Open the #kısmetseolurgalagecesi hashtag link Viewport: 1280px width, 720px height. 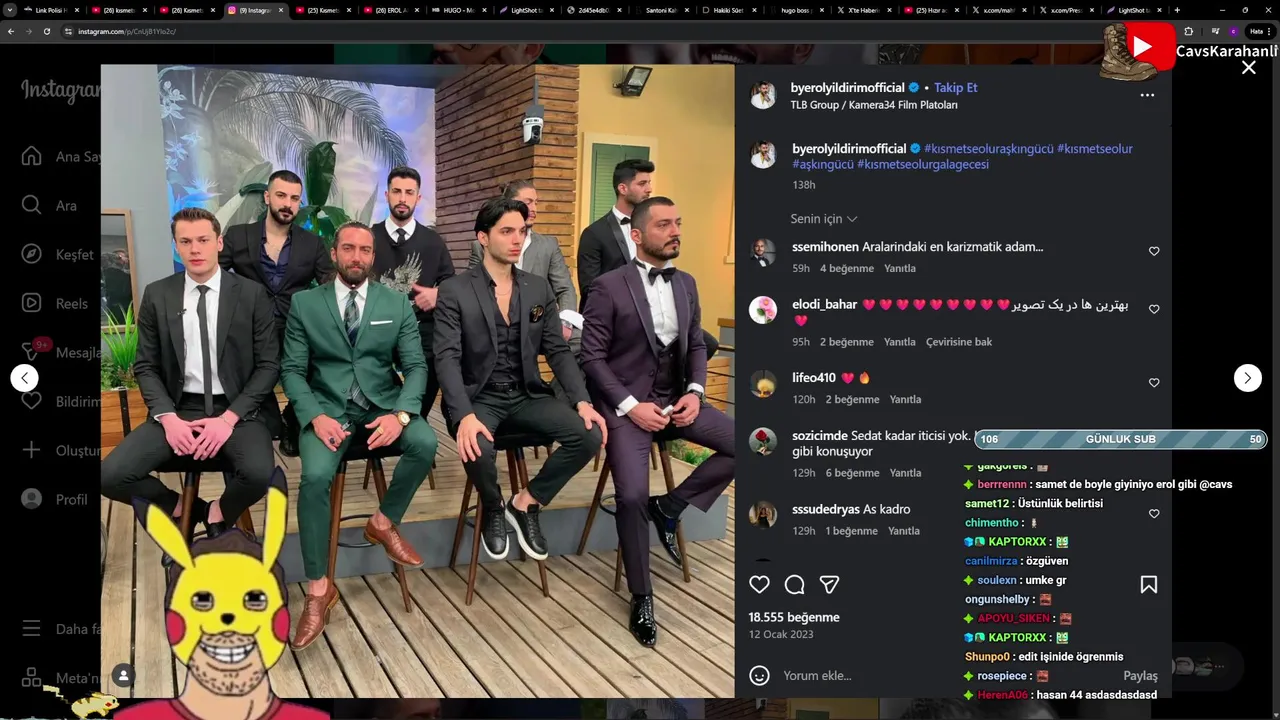coord(923,164)
